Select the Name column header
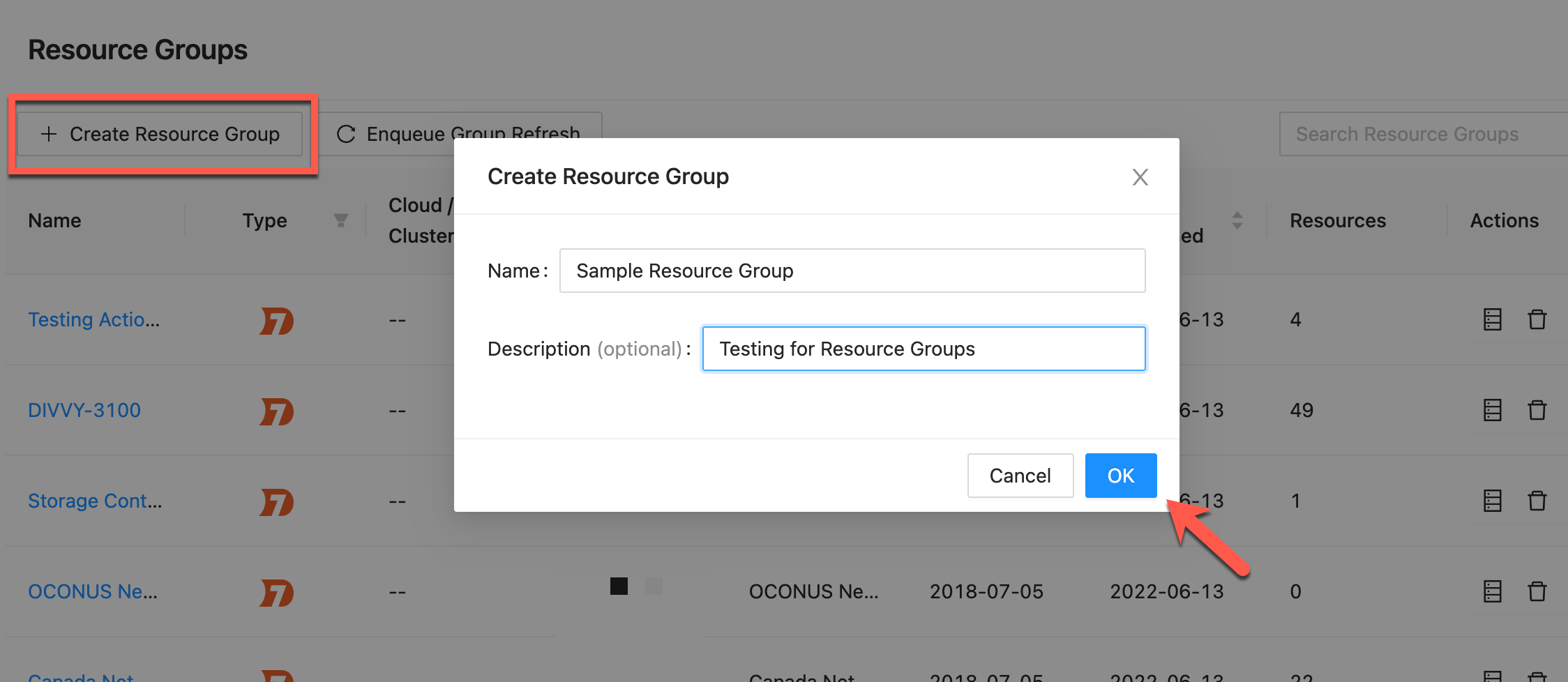 (x=54, y=220)
